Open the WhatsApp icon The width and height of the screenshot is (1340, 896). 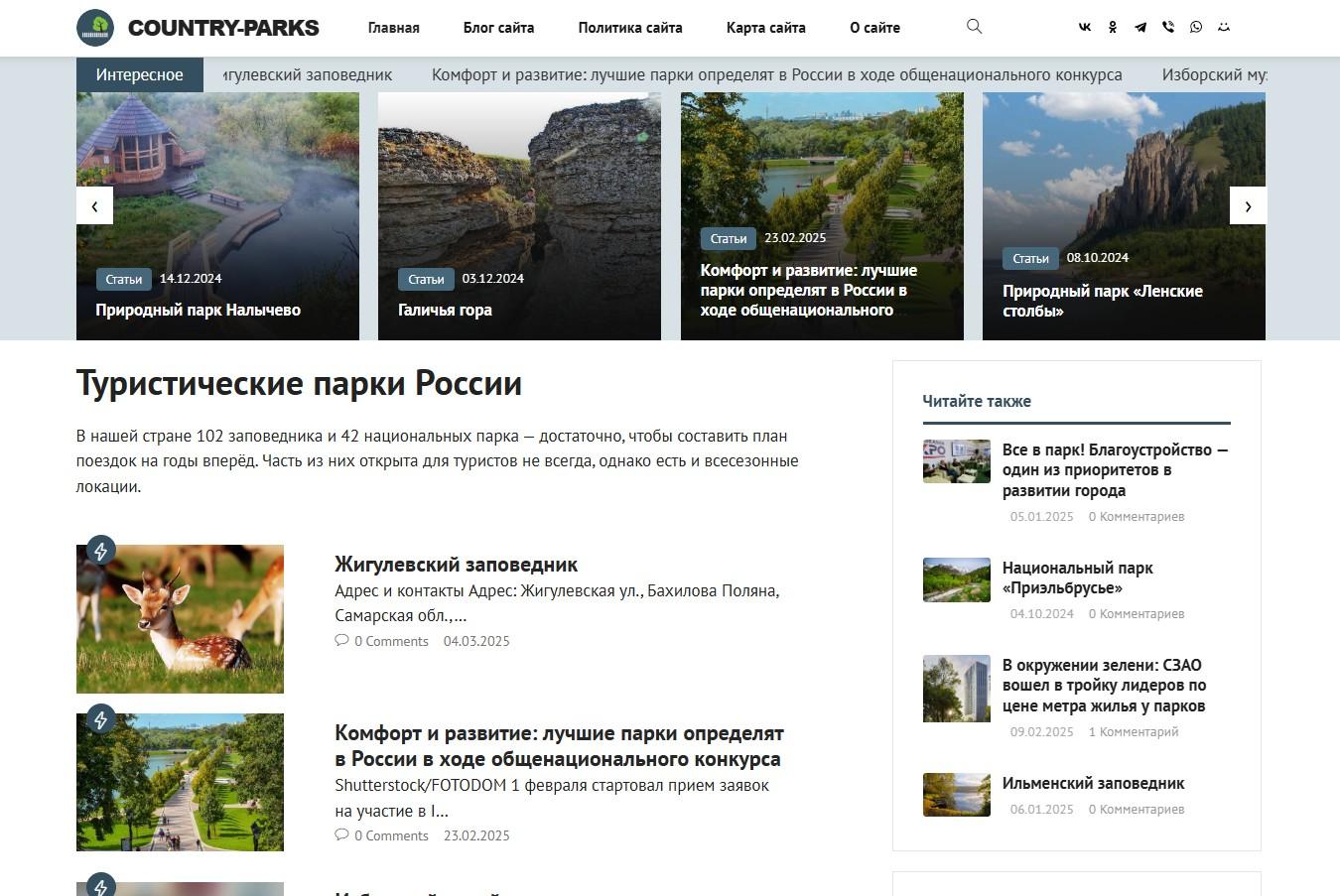point(1196,28)
